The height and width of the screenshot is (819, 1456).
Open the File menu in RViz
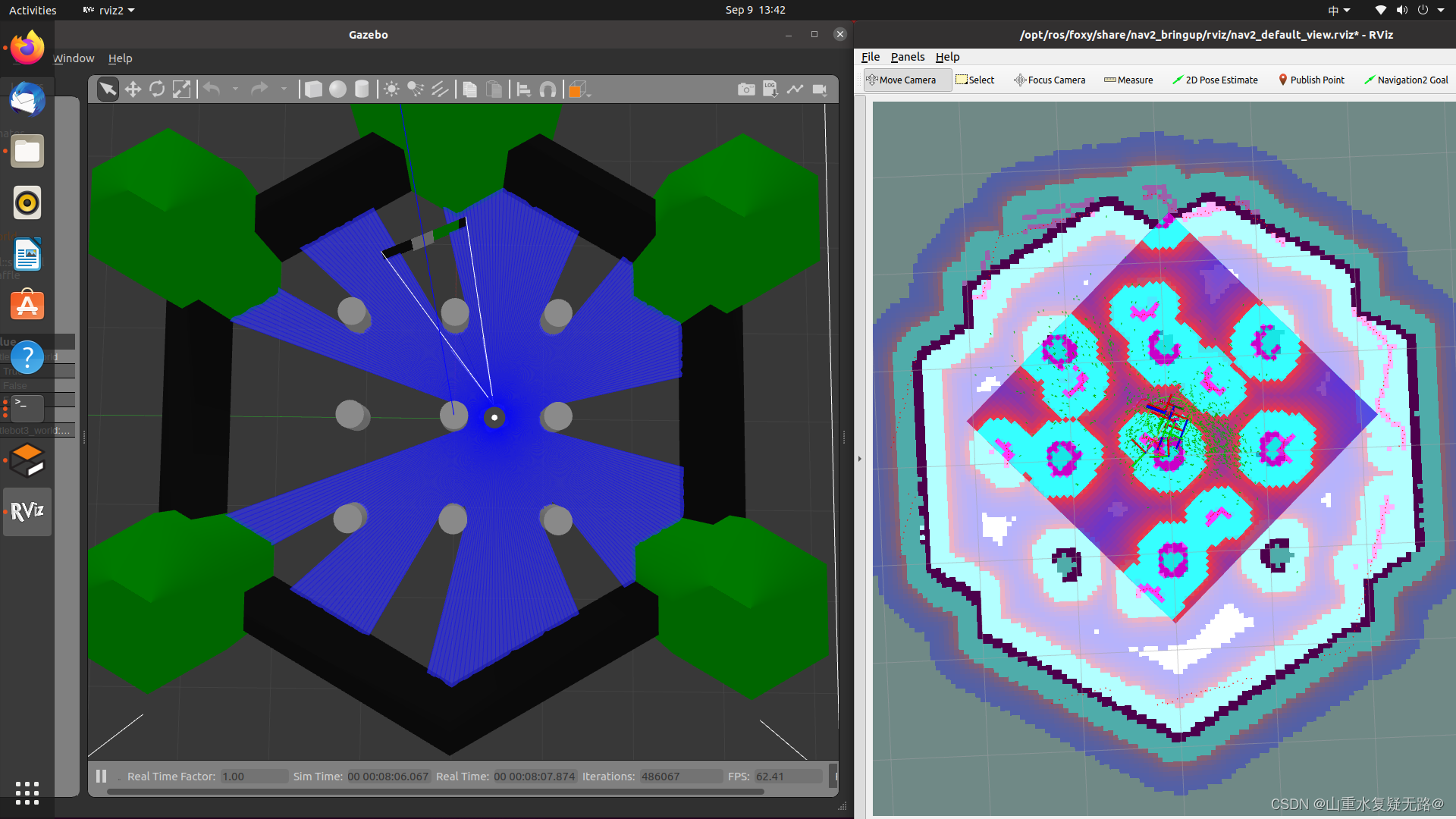pos(871,56)
